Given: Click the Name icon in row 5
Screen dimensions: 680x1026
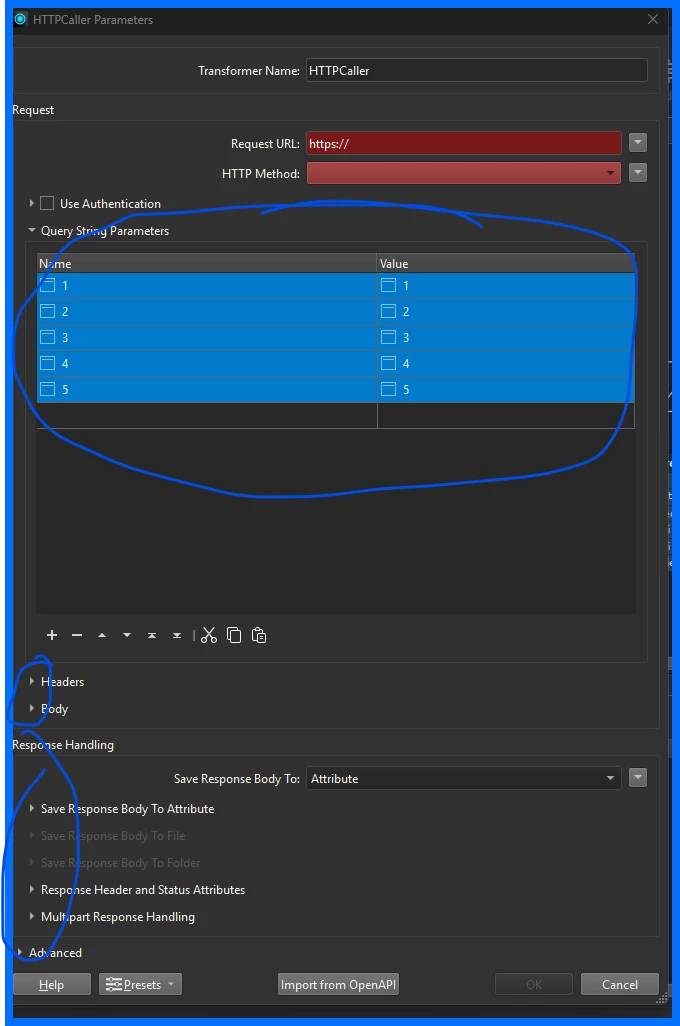Looking at the screenshot, I should [x=47, y=389].
